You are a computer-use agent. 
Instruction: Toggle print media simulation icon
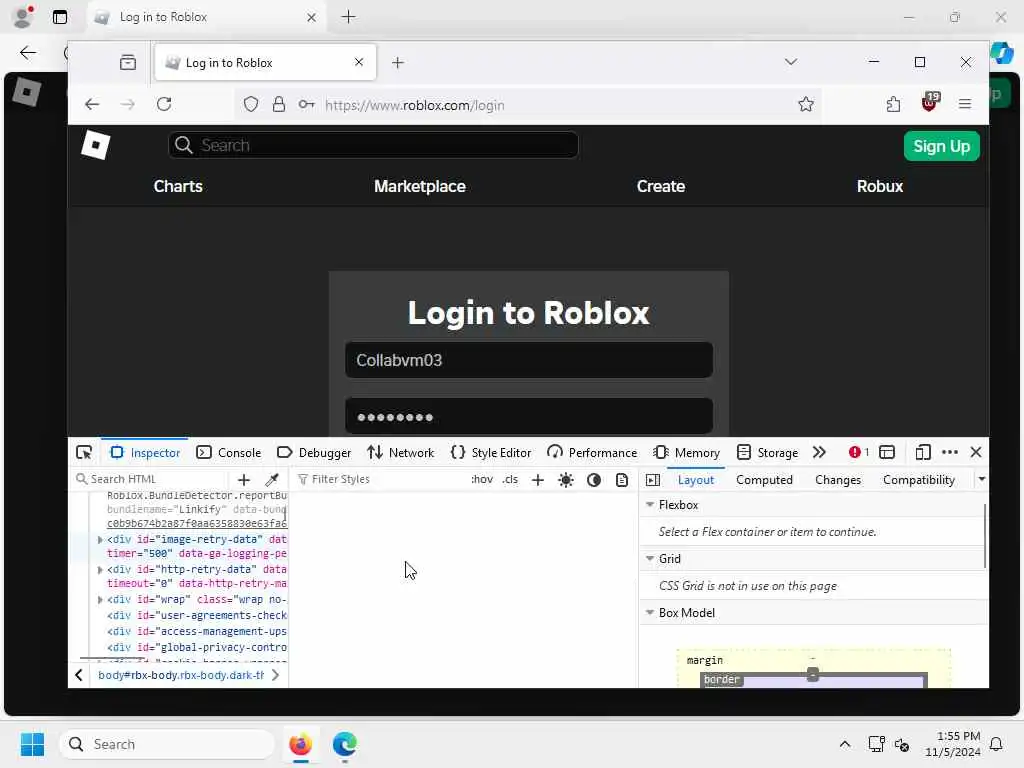point(622,480)
